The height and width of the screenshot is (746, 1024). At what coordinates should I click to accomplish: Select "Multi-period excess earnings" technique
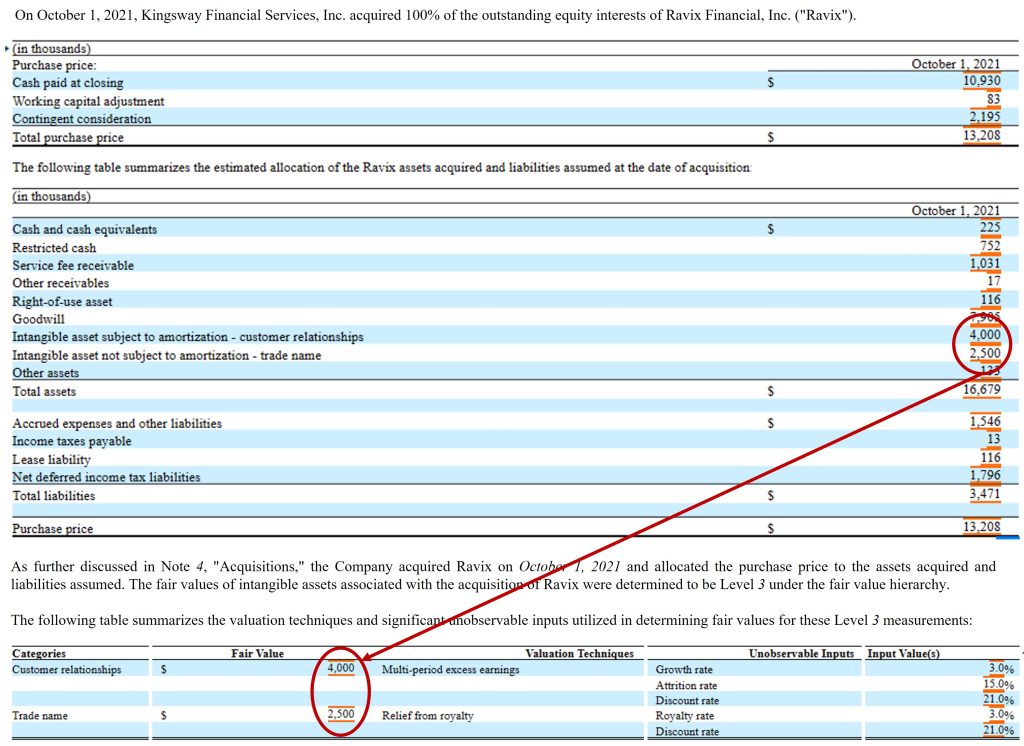(x=451, y=670)
